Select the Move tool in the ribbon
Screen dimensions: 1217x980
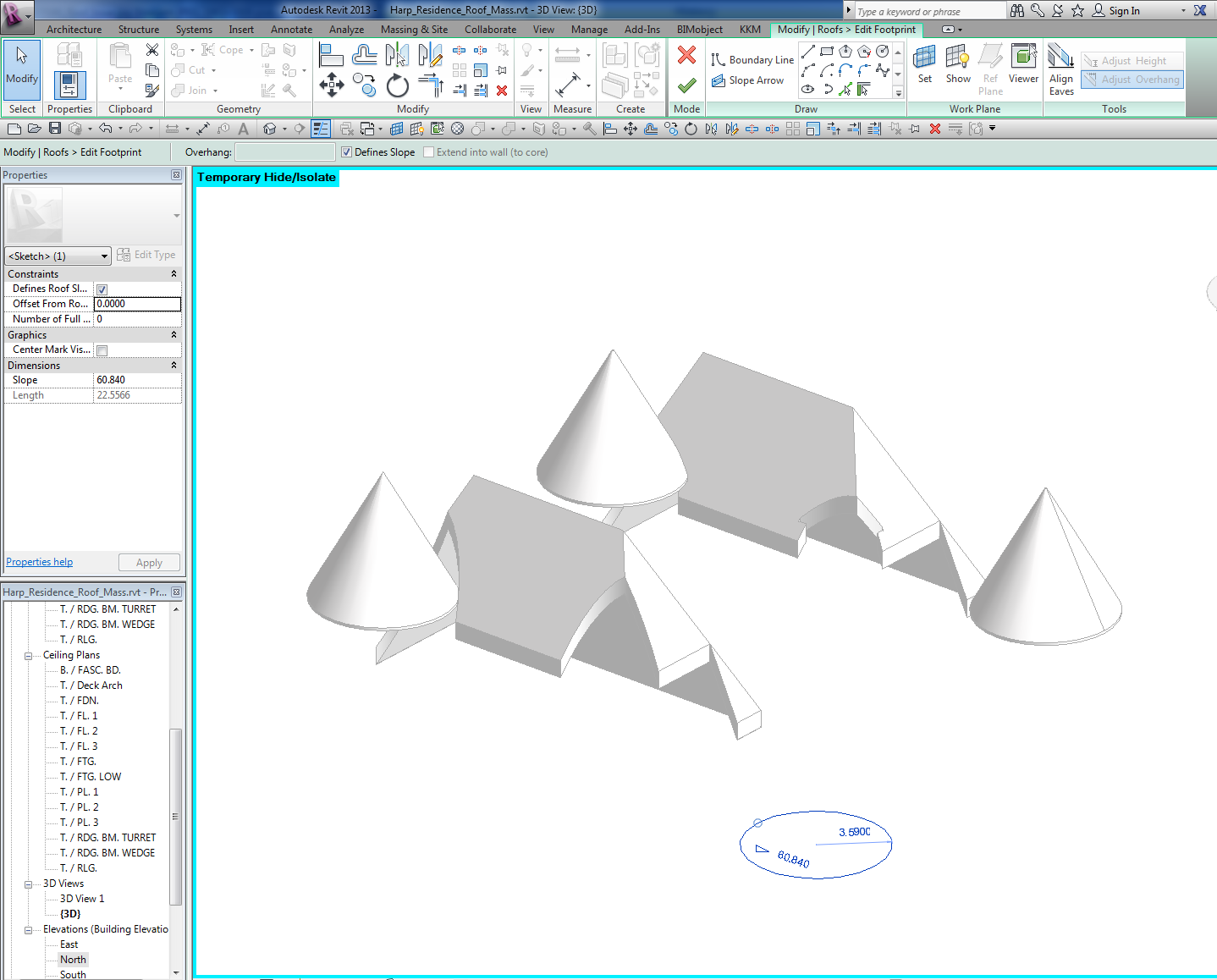(x=331, y=85)
